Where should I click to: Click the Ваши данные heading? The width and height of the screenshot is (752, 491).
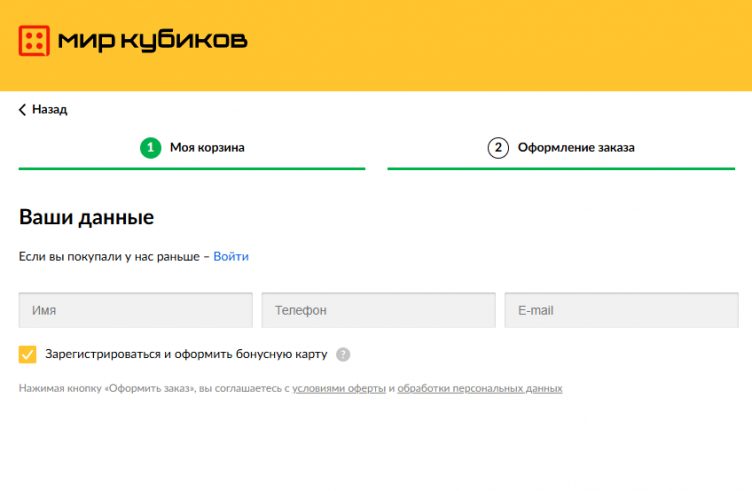click(86, 217)
